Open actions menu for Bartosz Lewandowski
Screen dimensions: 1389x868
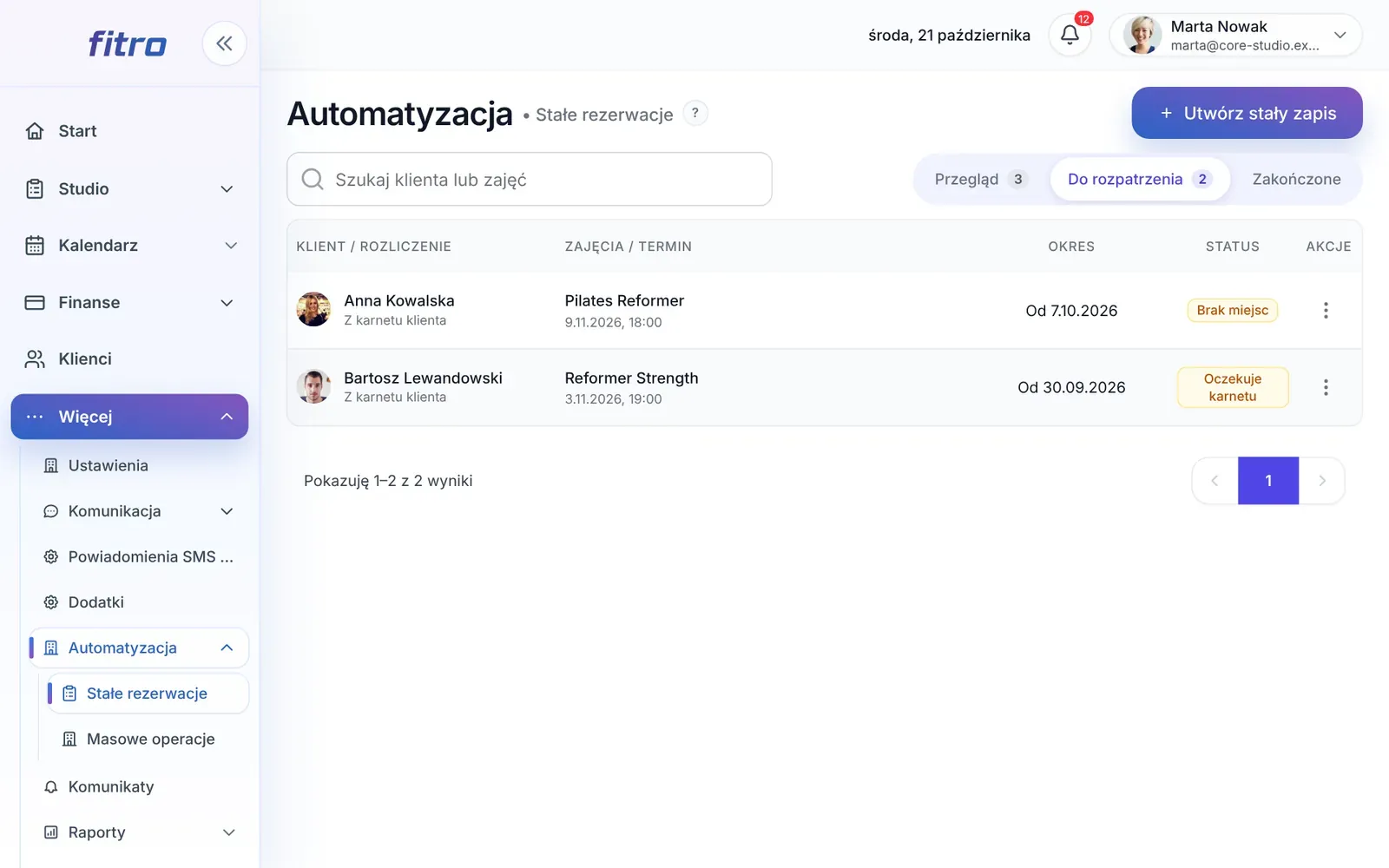[1326, 387]
